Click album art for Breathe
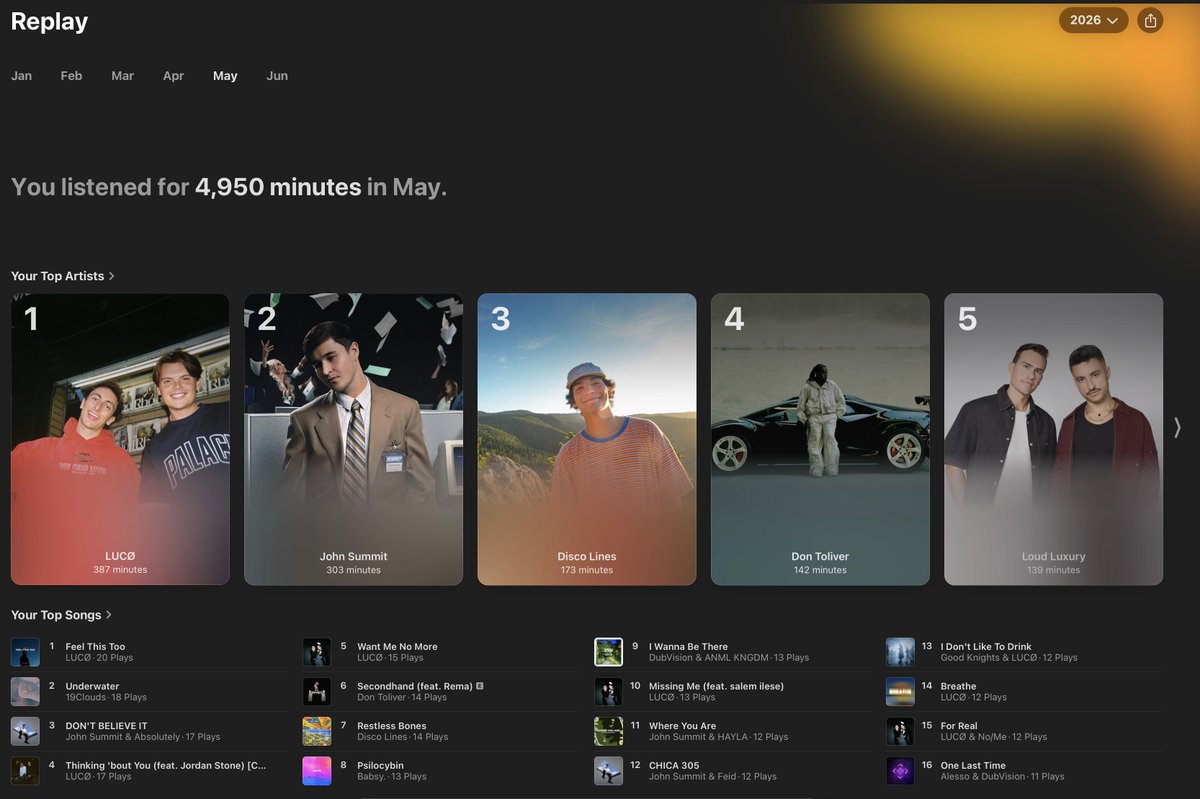Image resolution: width=1200 pixels, height=799 pixels. pyautogui.click(x=900, y=692)
